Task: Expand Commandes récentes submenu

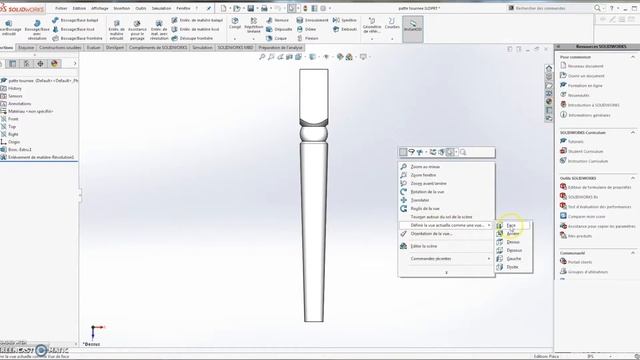Action: pos(447,259)
